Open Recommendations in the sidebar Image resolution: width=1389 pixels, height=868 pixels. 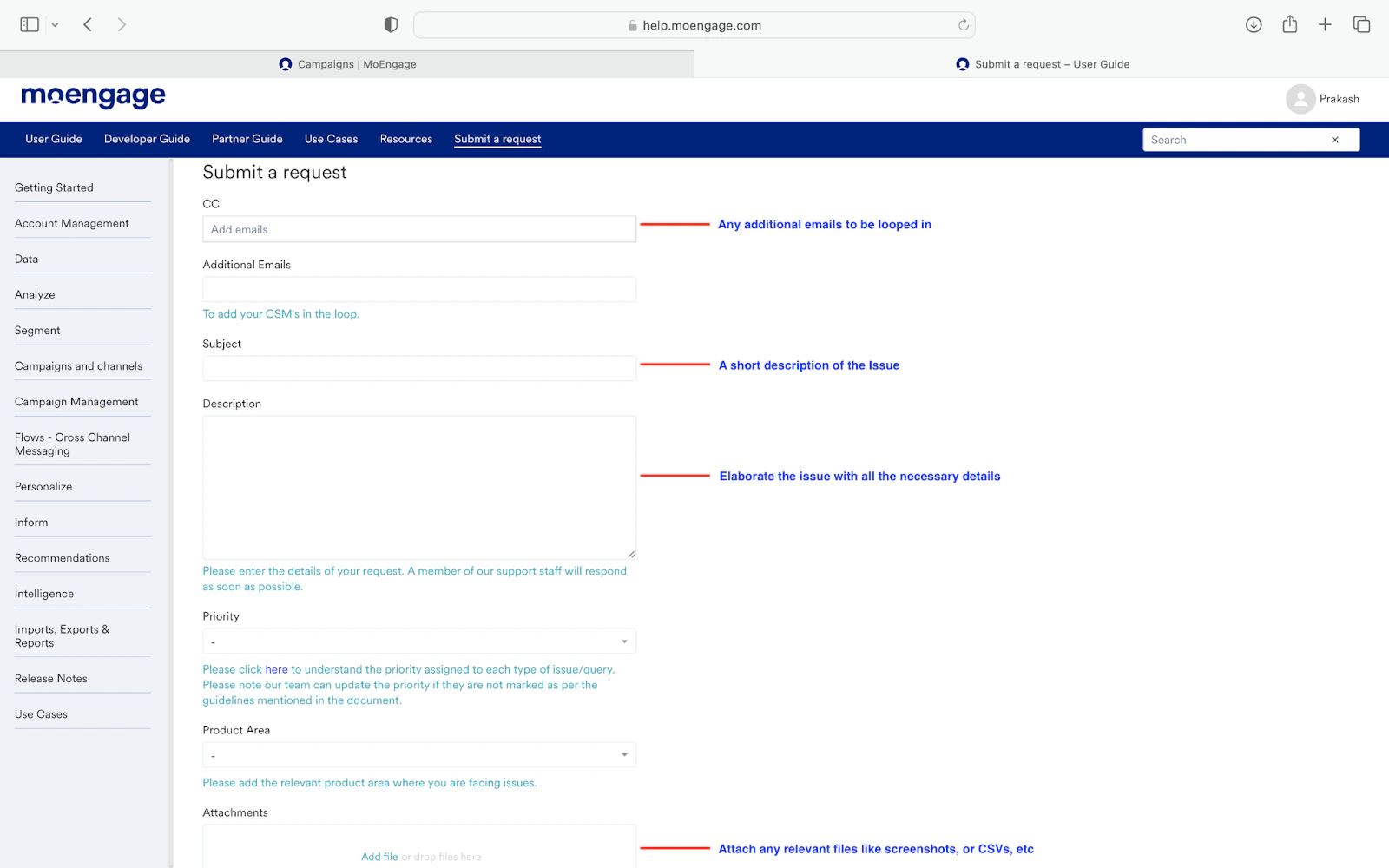(x=63, y=558)
